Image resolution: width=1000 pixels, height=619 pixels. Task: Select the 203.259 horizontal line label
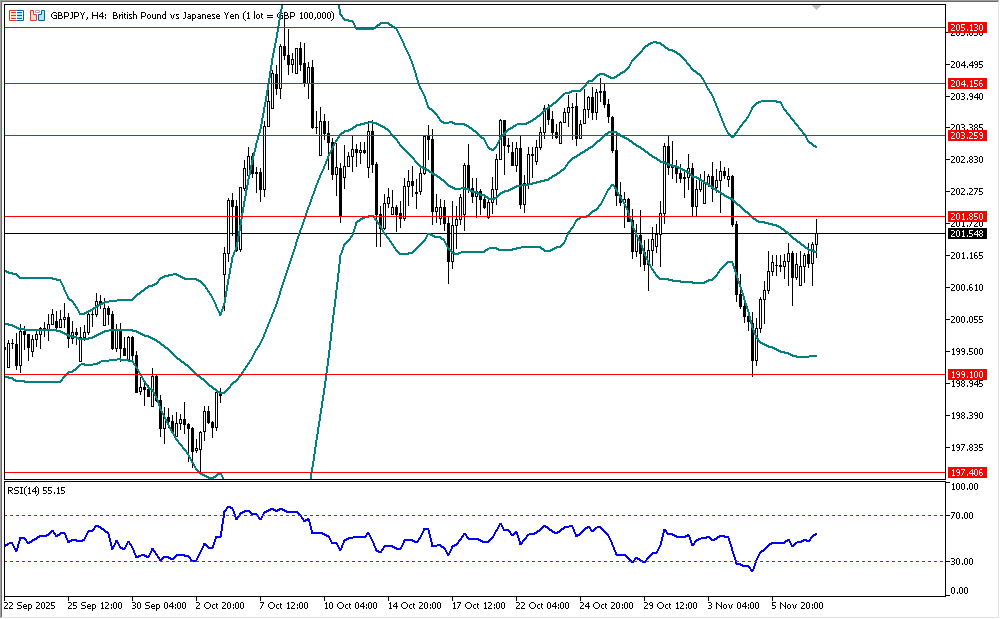coord(966,135)
